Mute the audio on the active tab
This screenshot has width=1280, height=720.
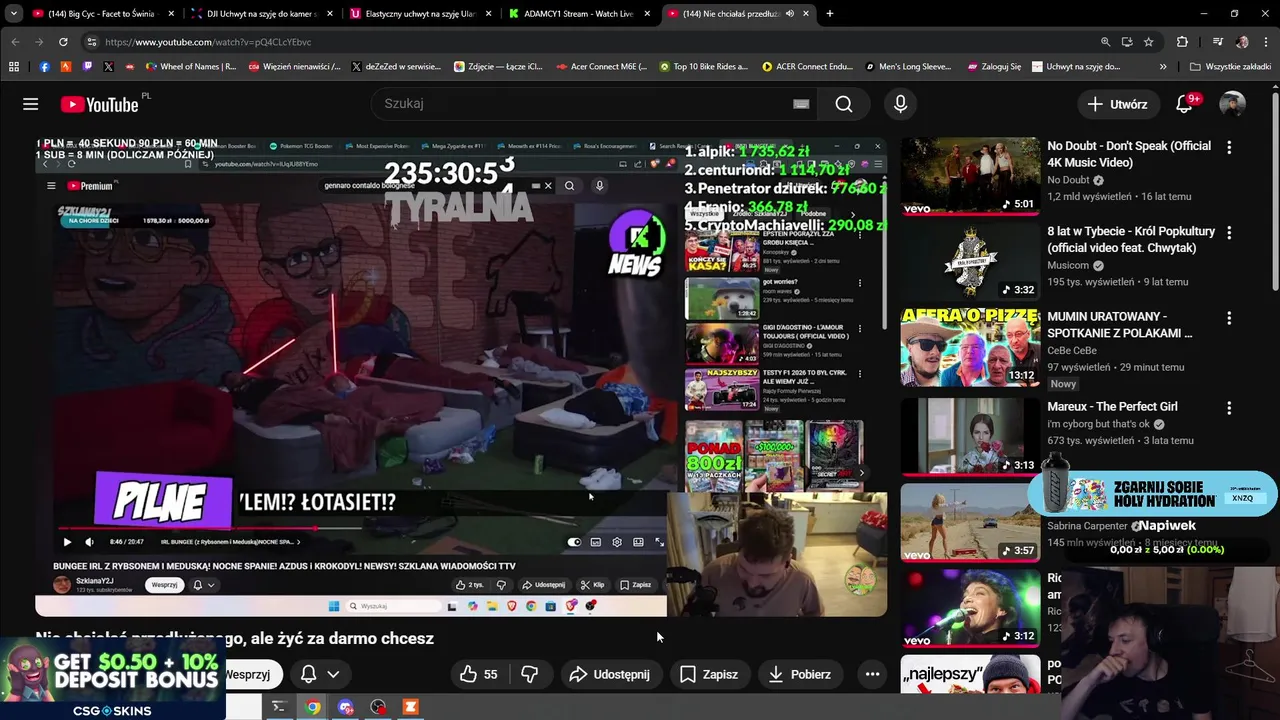[x=790, y=14]
